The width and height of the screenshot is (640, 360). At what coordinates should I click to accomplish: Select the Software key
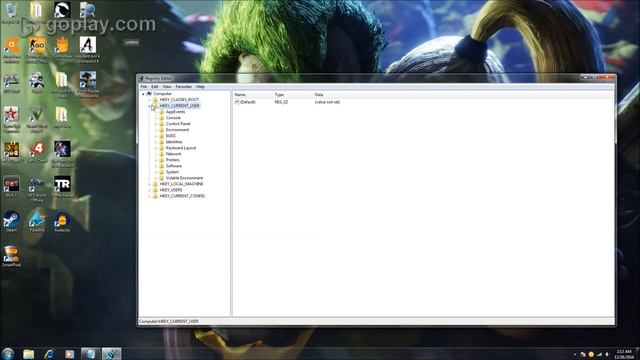173,166
